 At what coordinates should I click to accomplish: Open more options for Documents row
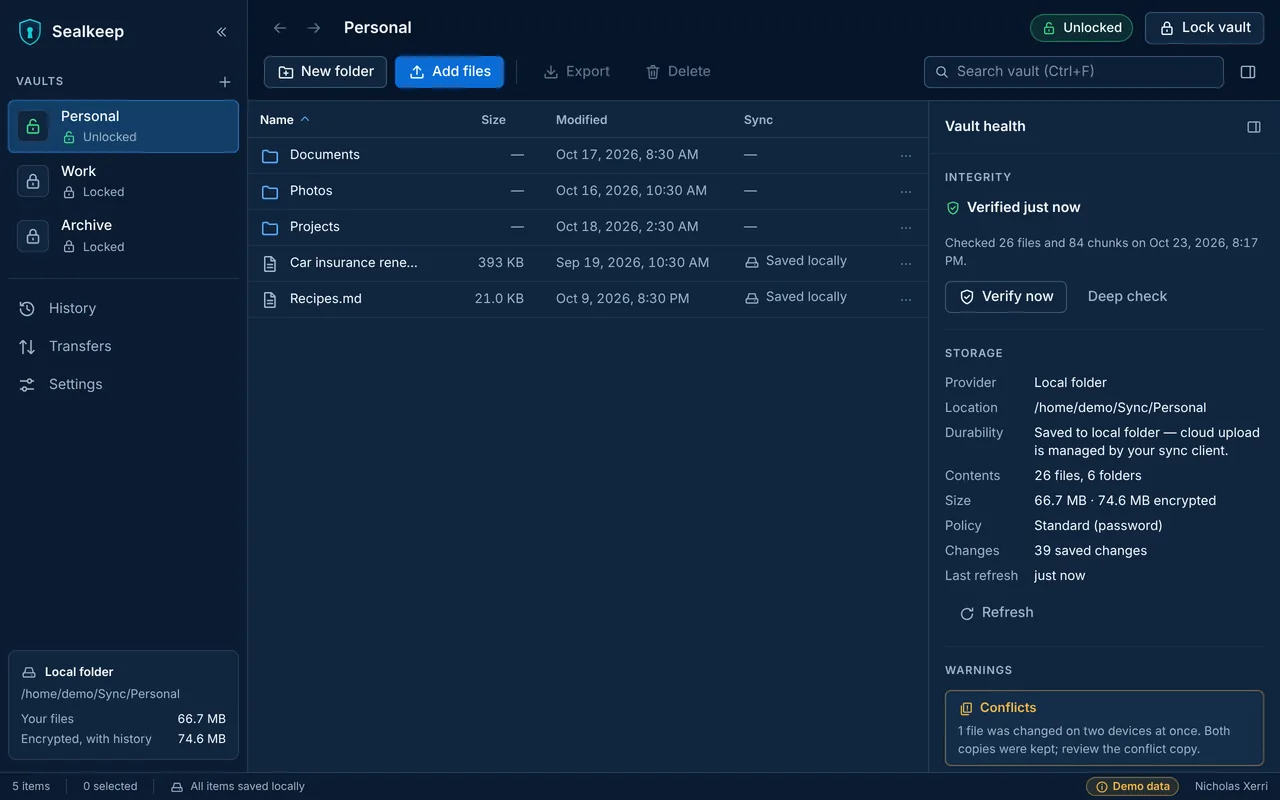(906, 156)
